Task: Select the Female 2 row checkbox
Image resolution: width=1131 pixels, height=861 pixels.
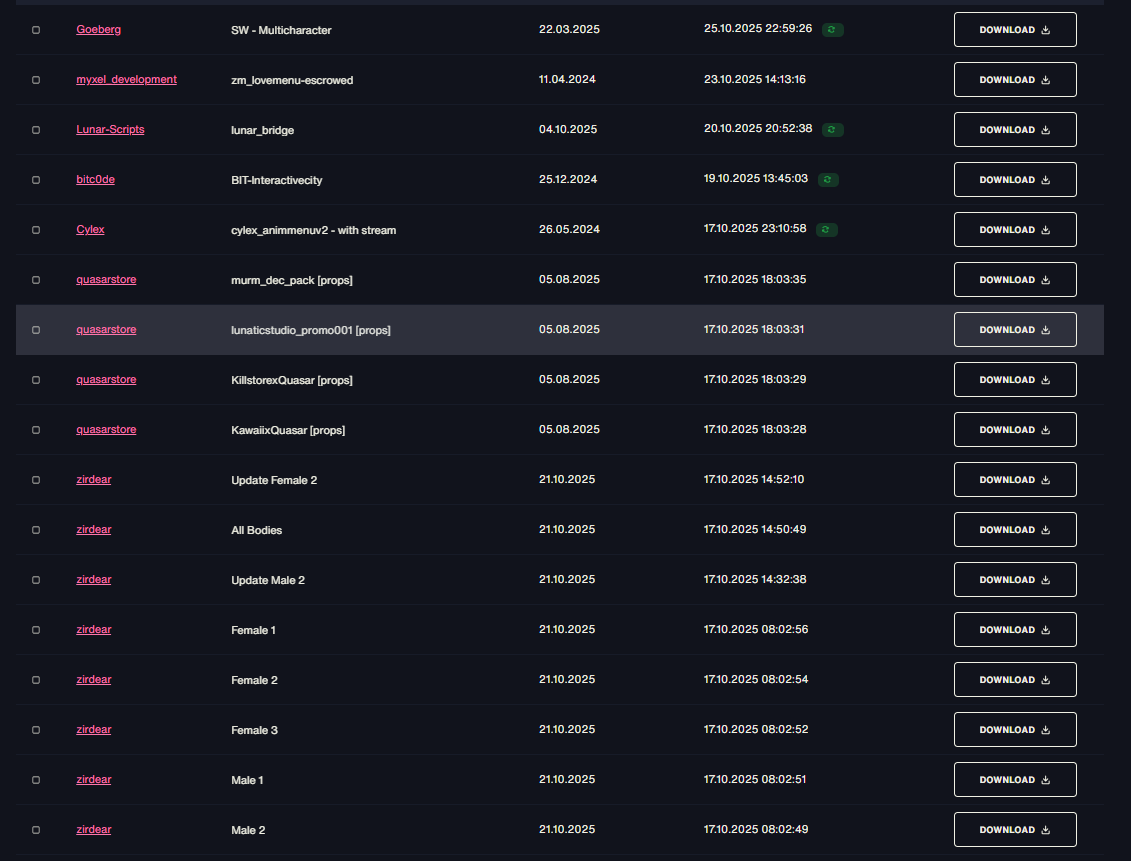Action: (x=36, y=680)
